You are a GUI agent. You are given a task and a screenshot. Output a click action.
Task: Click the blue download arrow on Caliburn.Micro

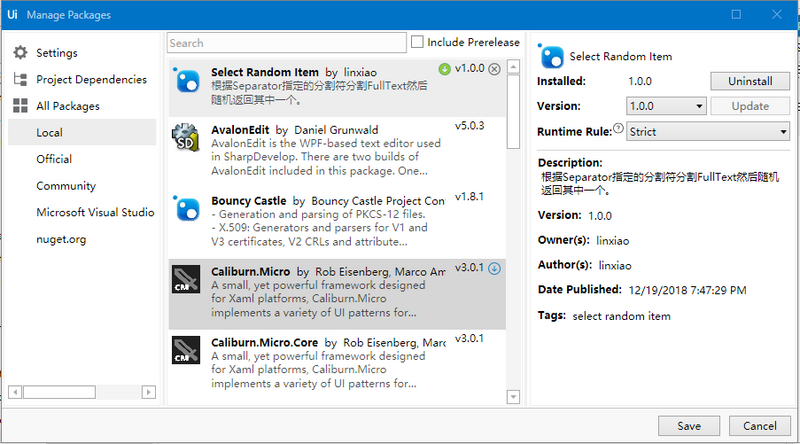494,268
